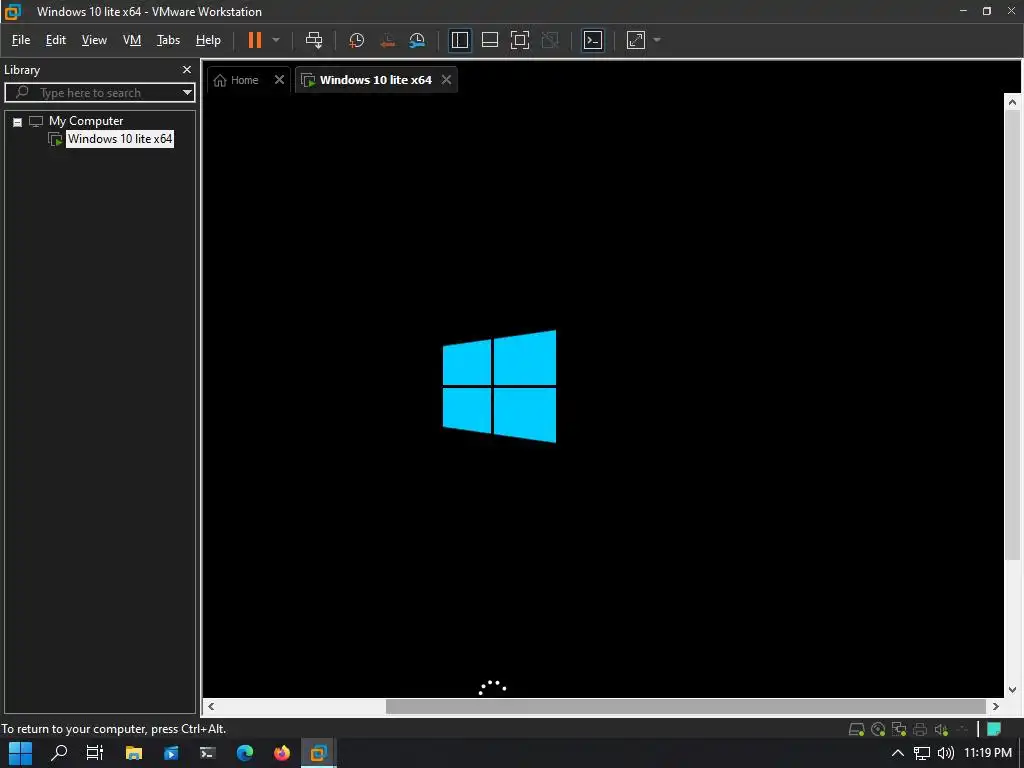Open File Explorer from the taskbar

tap(134, 753)
